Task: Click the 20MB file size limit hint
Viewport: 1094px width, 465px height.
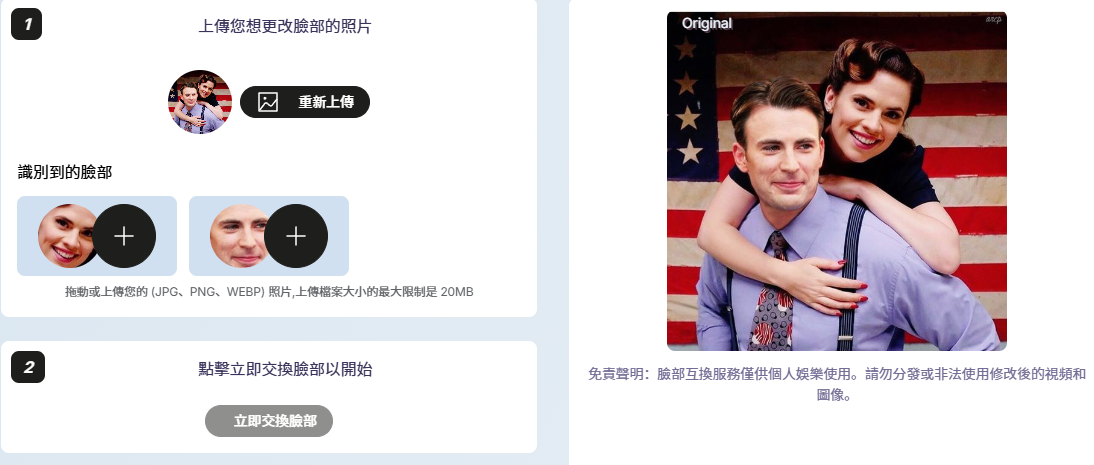Action: (269, 292)
